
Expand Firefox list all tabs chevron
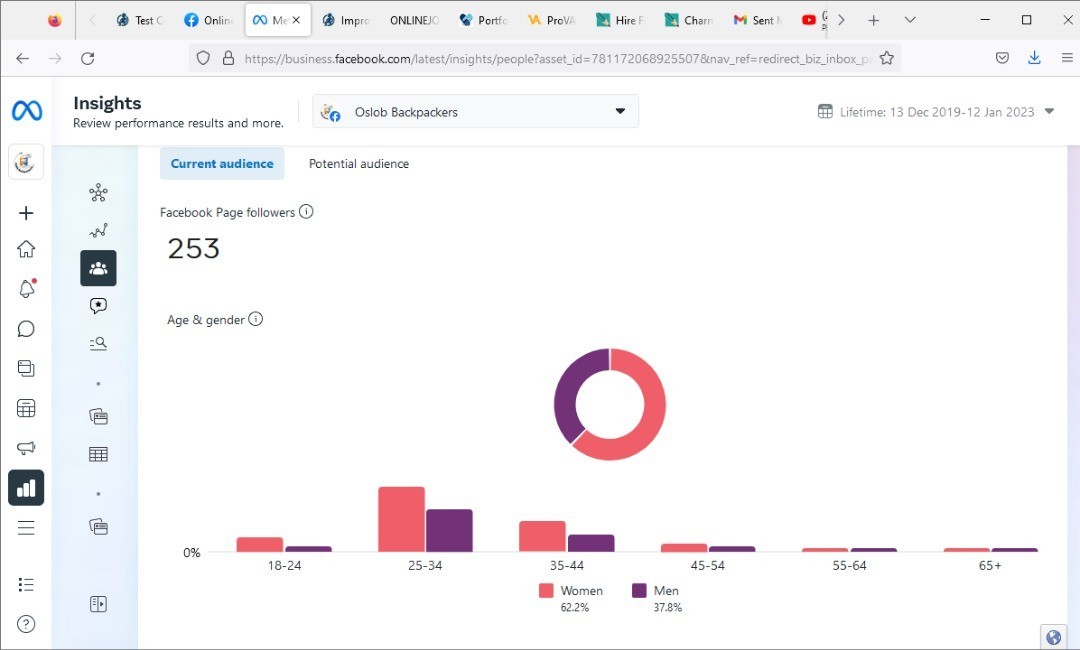coord(910,20)
